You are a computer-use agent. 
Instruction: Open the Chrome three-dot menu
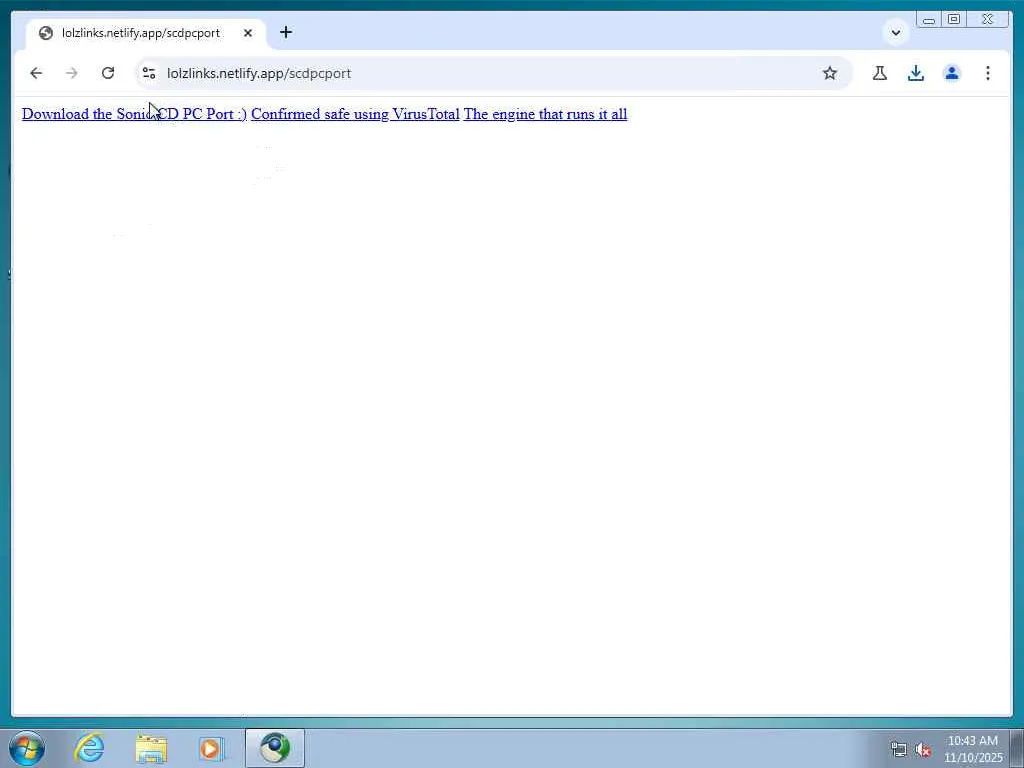click(987, 73)
